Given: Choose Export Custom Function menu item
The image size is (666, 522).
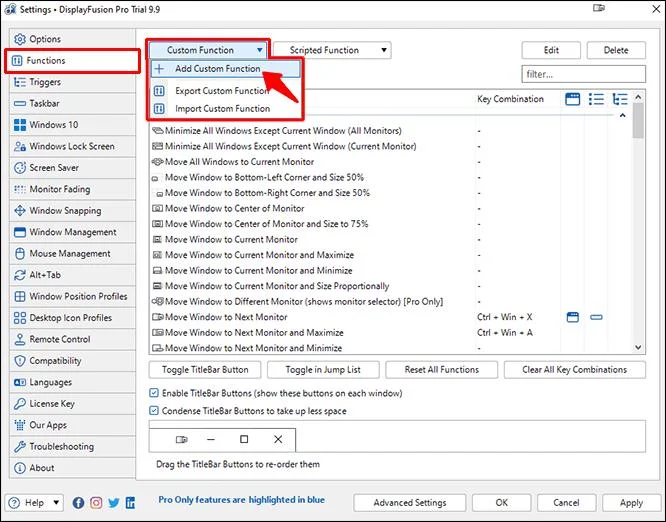Looking at the screenshot, I should coord(225,91).
